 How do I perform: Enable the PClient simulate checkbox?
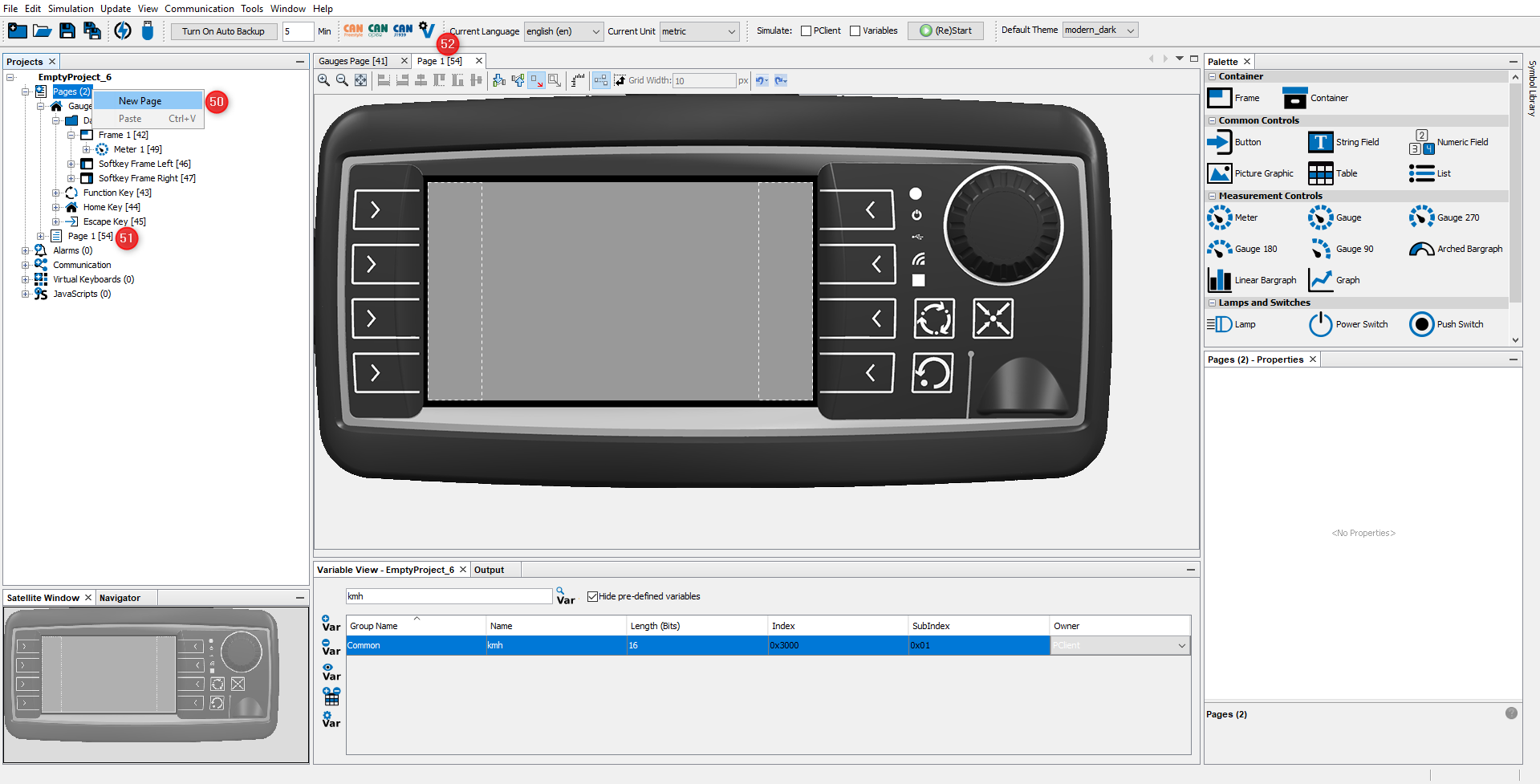[x=806, y=31]
